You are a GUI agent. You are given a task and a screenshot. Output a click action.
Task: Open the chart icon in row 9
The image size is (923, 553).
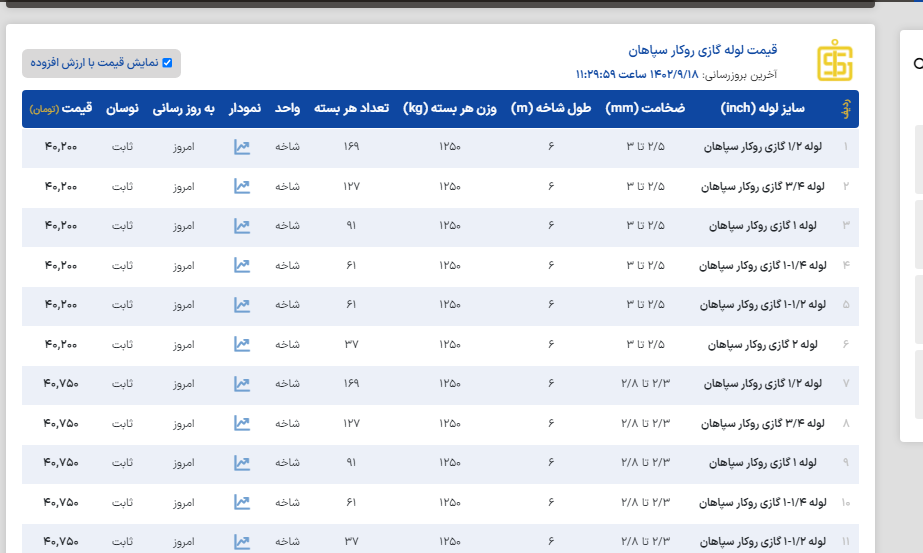[242, 462]
